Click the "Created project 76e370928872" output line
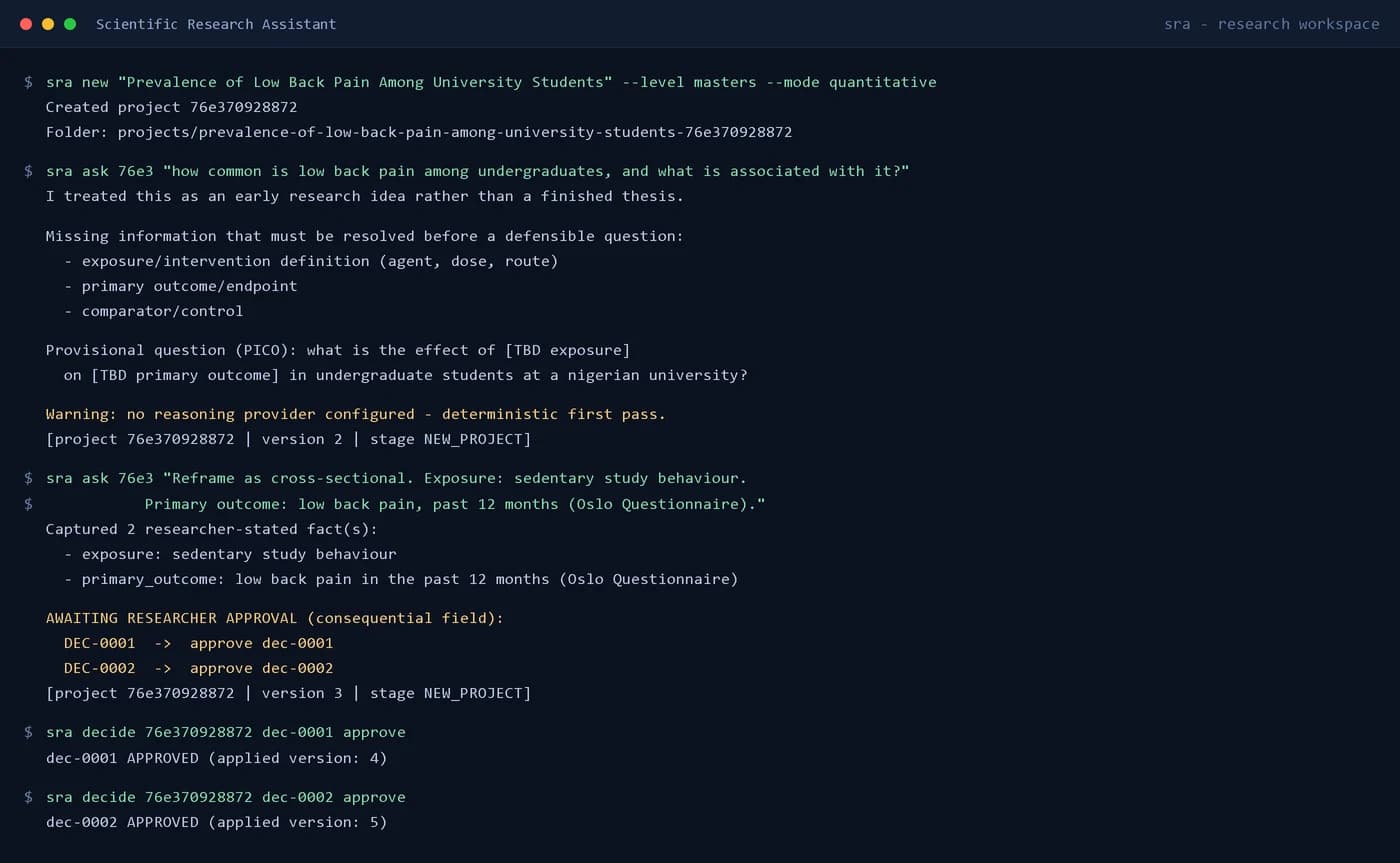The image size is (1400, 863). coord(172,107)
